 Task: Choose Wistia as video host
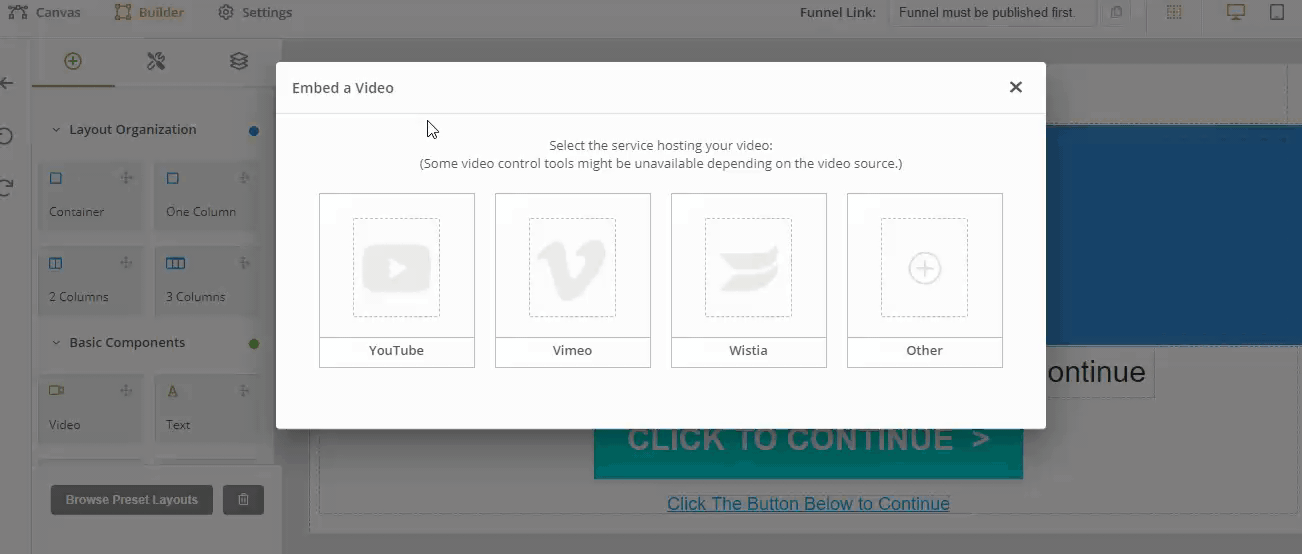[x=749, y=280]
